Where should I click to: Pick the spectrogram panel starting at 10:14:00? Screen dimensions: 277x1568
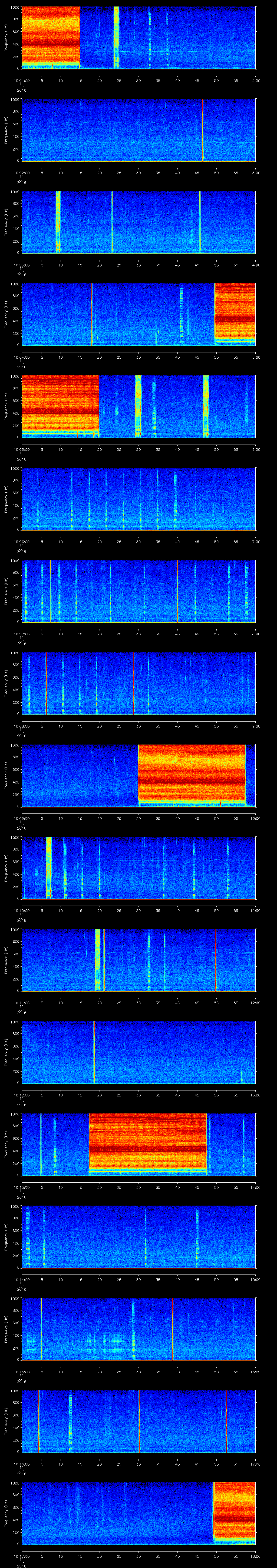pos(138,1237)
